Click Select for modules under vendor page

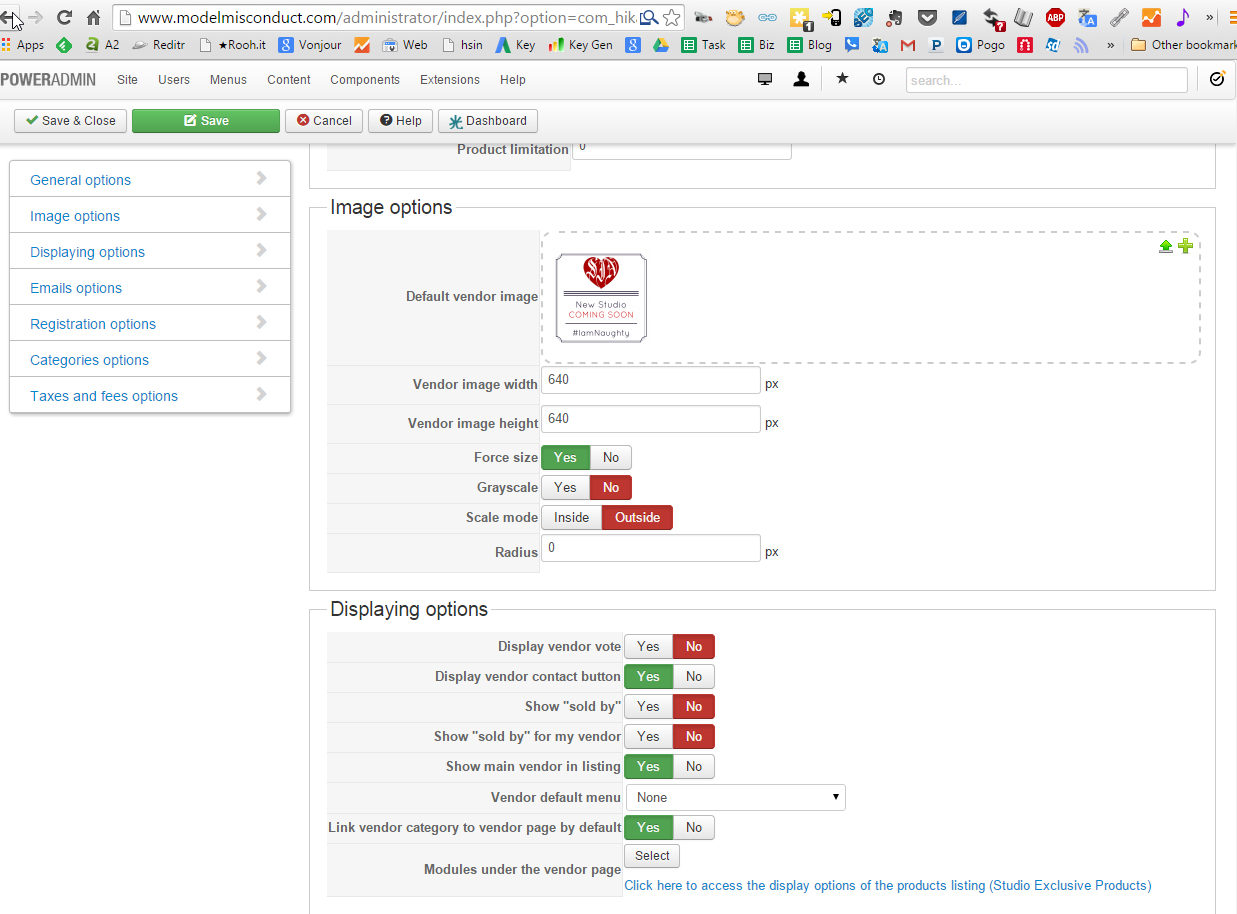coord(652,856)
